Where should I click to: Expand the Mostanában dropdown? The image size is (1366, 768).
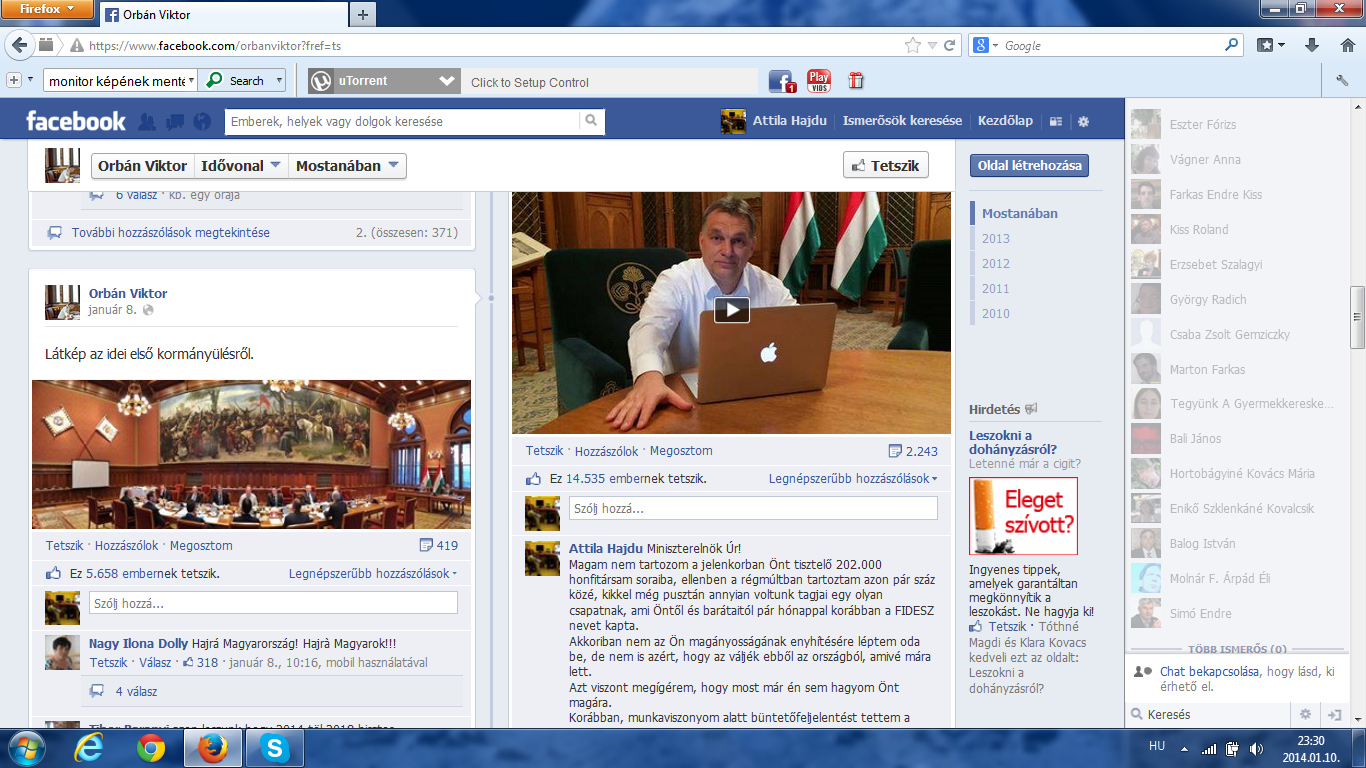pyautogui.click(x=347, y=166)
